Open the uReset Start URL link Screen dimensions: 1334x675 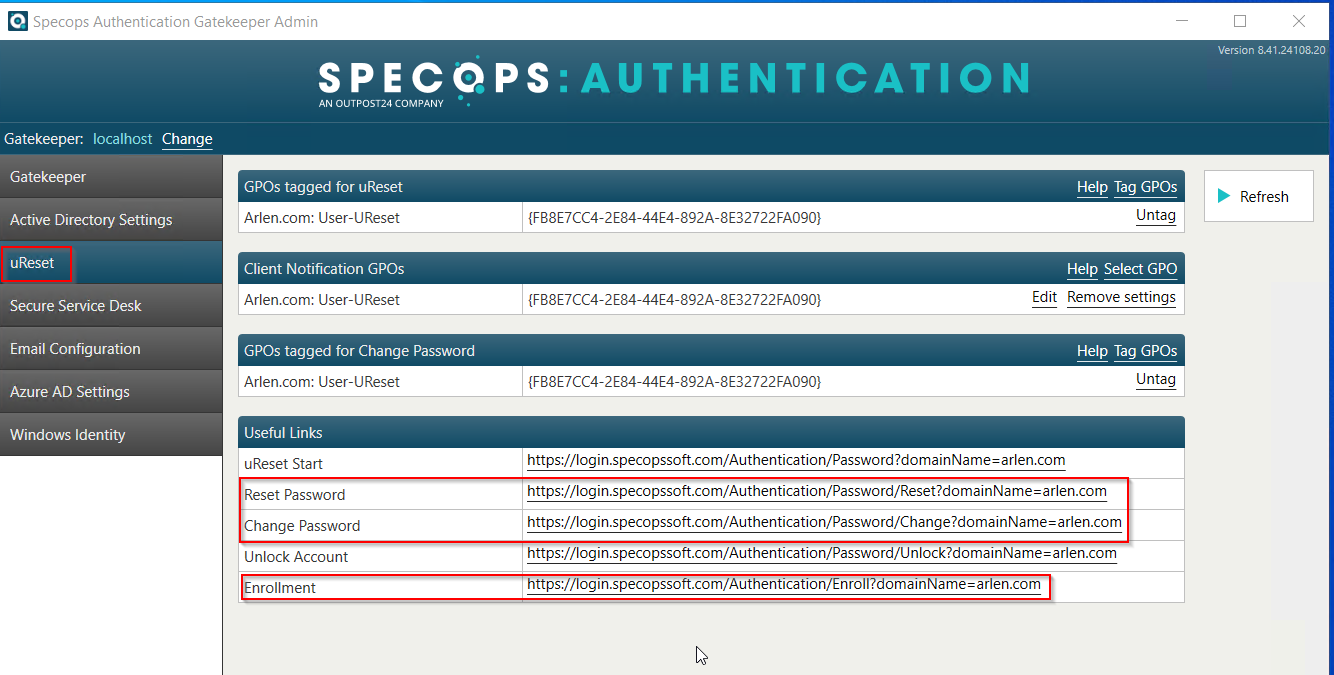click(796, 461)
